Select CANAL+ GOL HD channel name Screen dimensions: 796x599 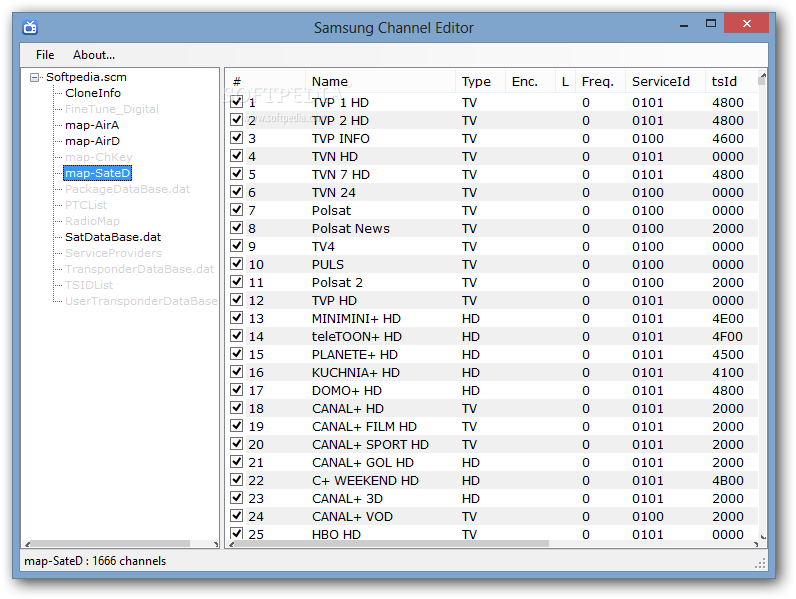click(363, 462)
